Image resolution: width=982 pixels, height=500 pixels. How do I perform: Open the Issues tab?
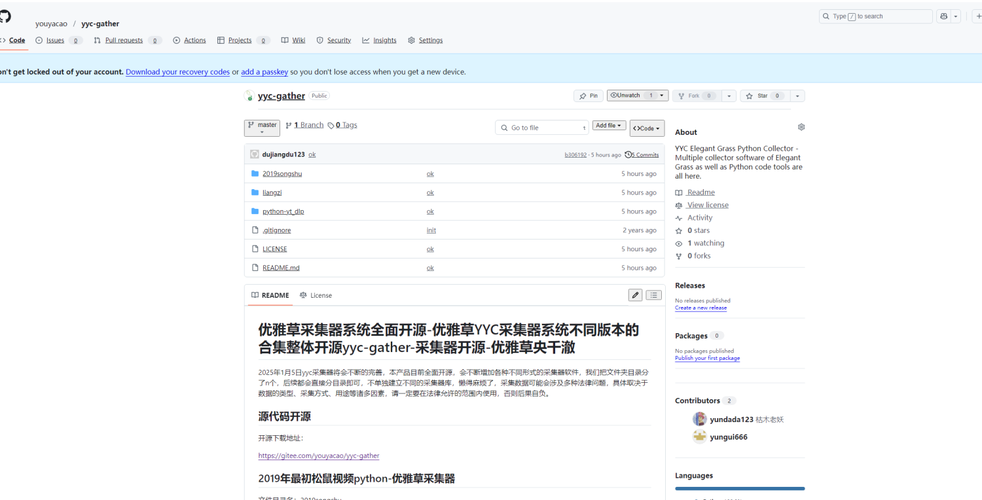58,40
